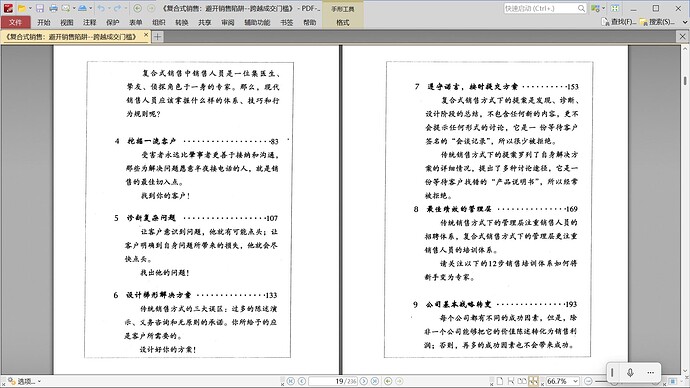
Task: Open the 选项 dropdown in the status bar
Action: click(24, 381)
